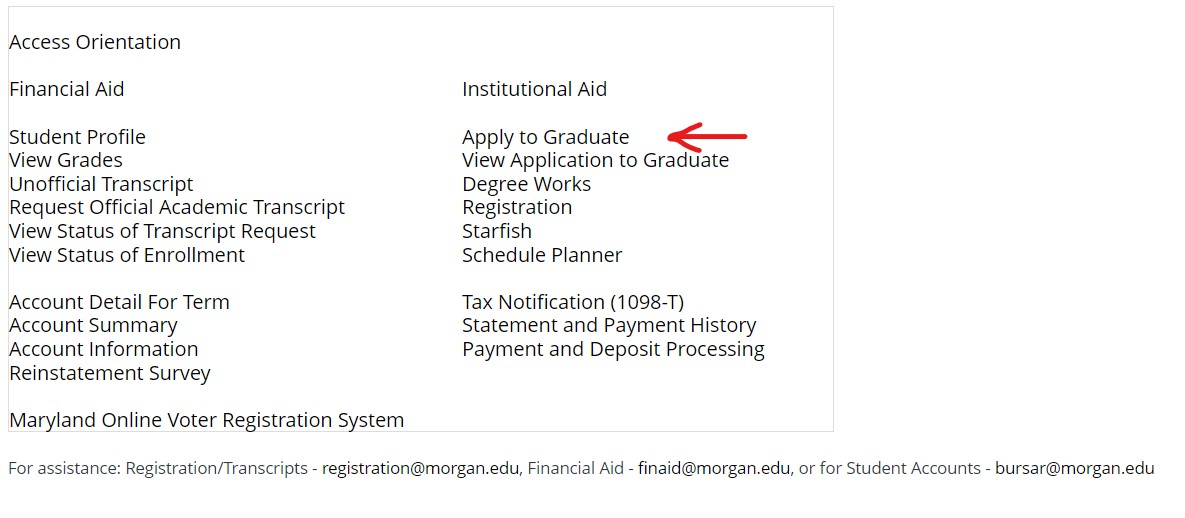Check View Status of Enrollment
Viewport: 1185px width, 518px height.
point(127,255)
